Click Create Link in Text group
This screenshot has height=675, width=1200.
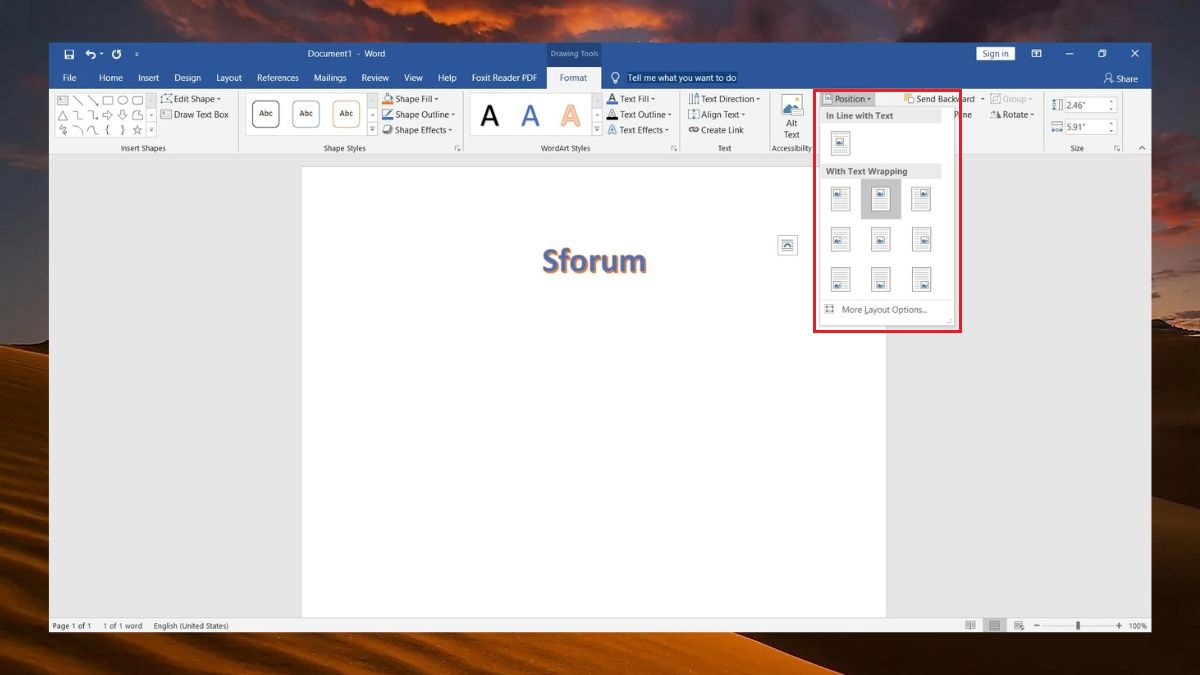click(x=716, y=130)
